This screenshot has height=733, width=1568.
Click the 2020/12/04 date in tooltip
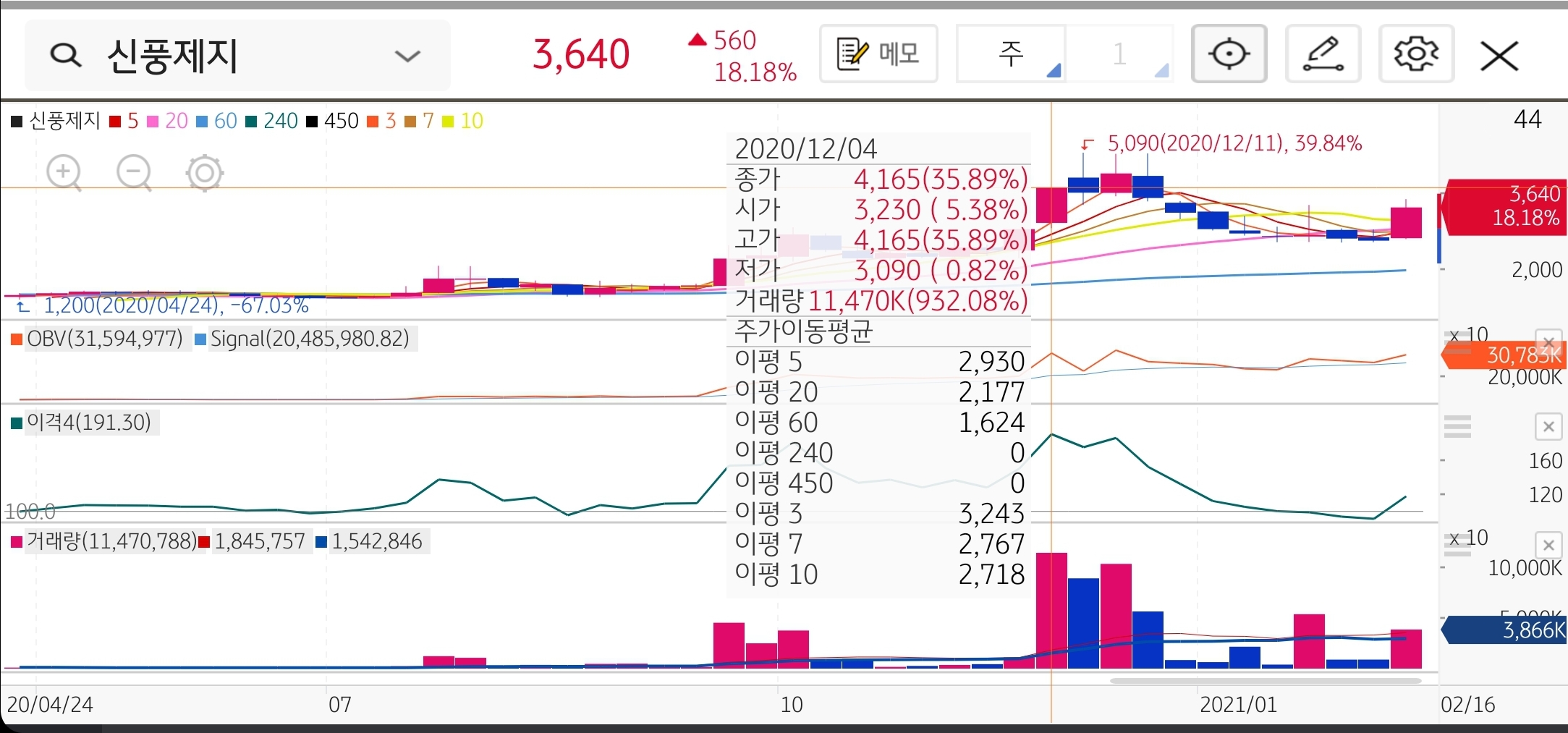tap(805, 149)
